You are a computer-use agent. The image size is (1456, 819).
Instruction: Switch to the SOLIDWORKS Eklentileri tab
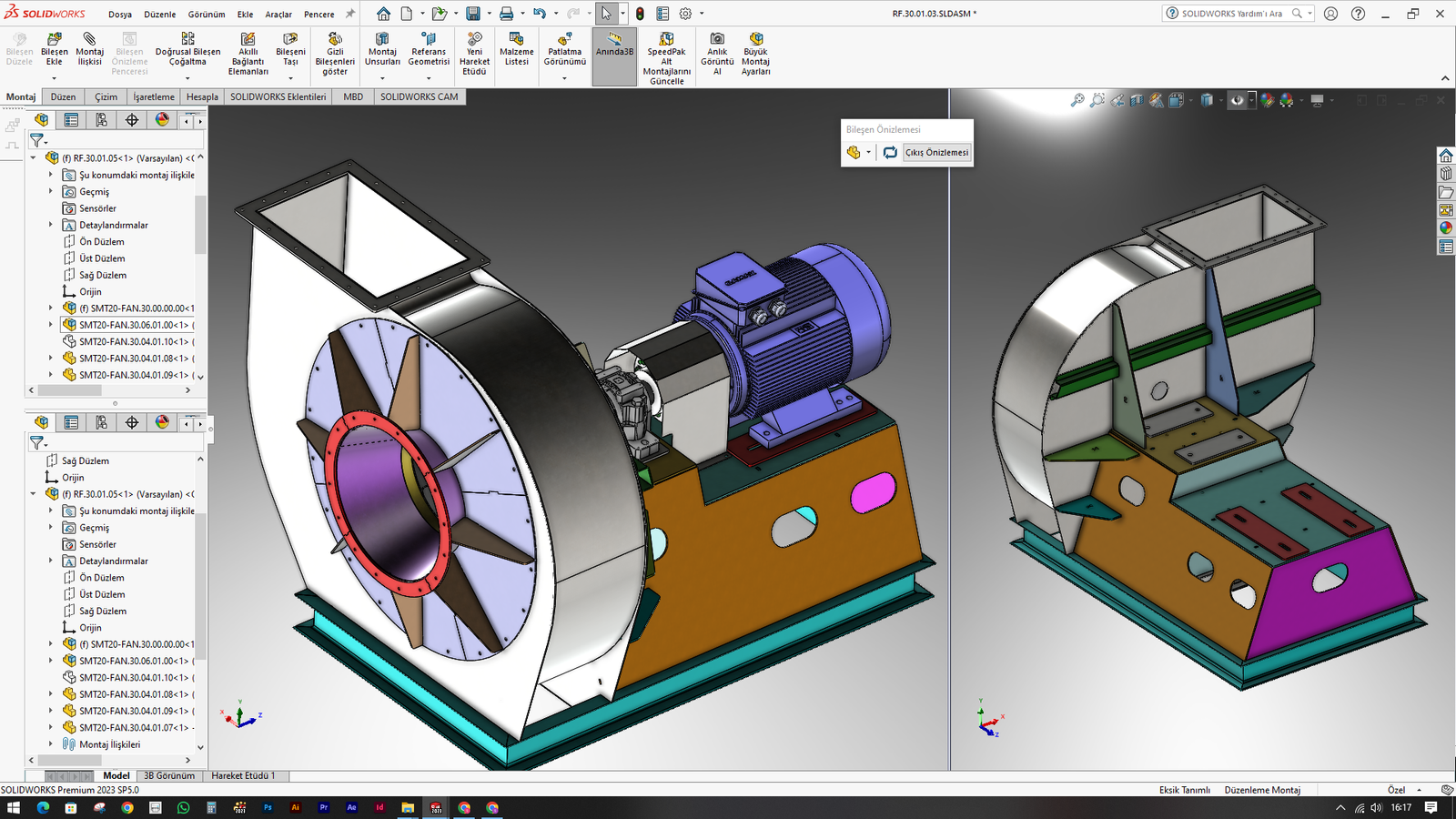point(278,96)
